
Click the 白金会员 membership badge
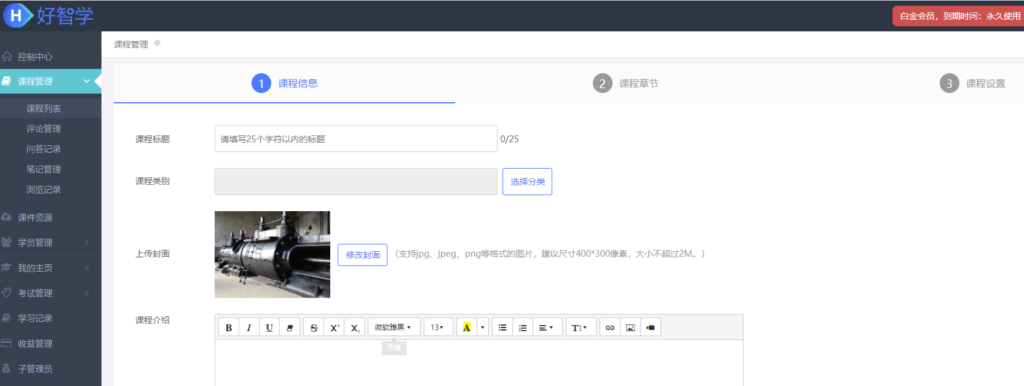[958, 16]
